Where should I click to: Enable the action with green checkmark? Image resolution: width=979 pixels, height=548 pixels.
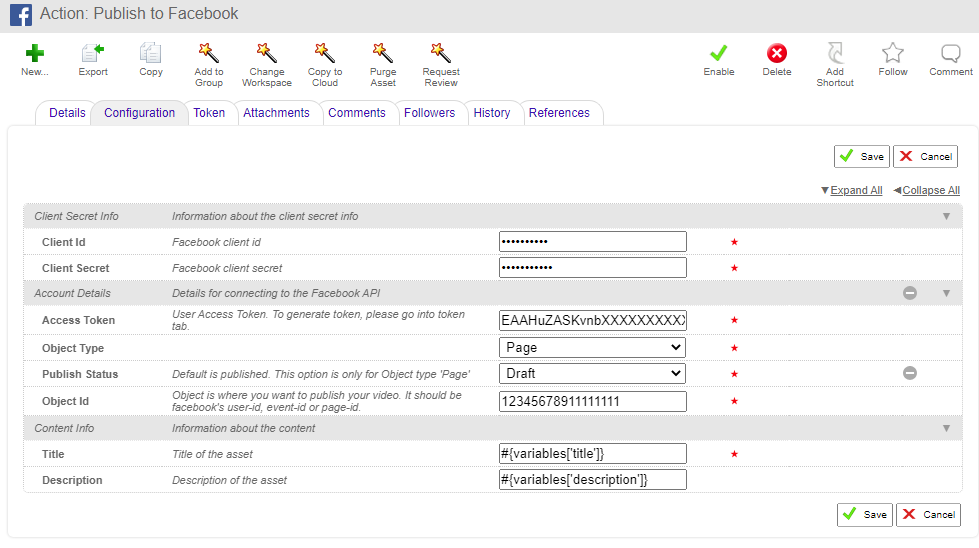point(719,53)
